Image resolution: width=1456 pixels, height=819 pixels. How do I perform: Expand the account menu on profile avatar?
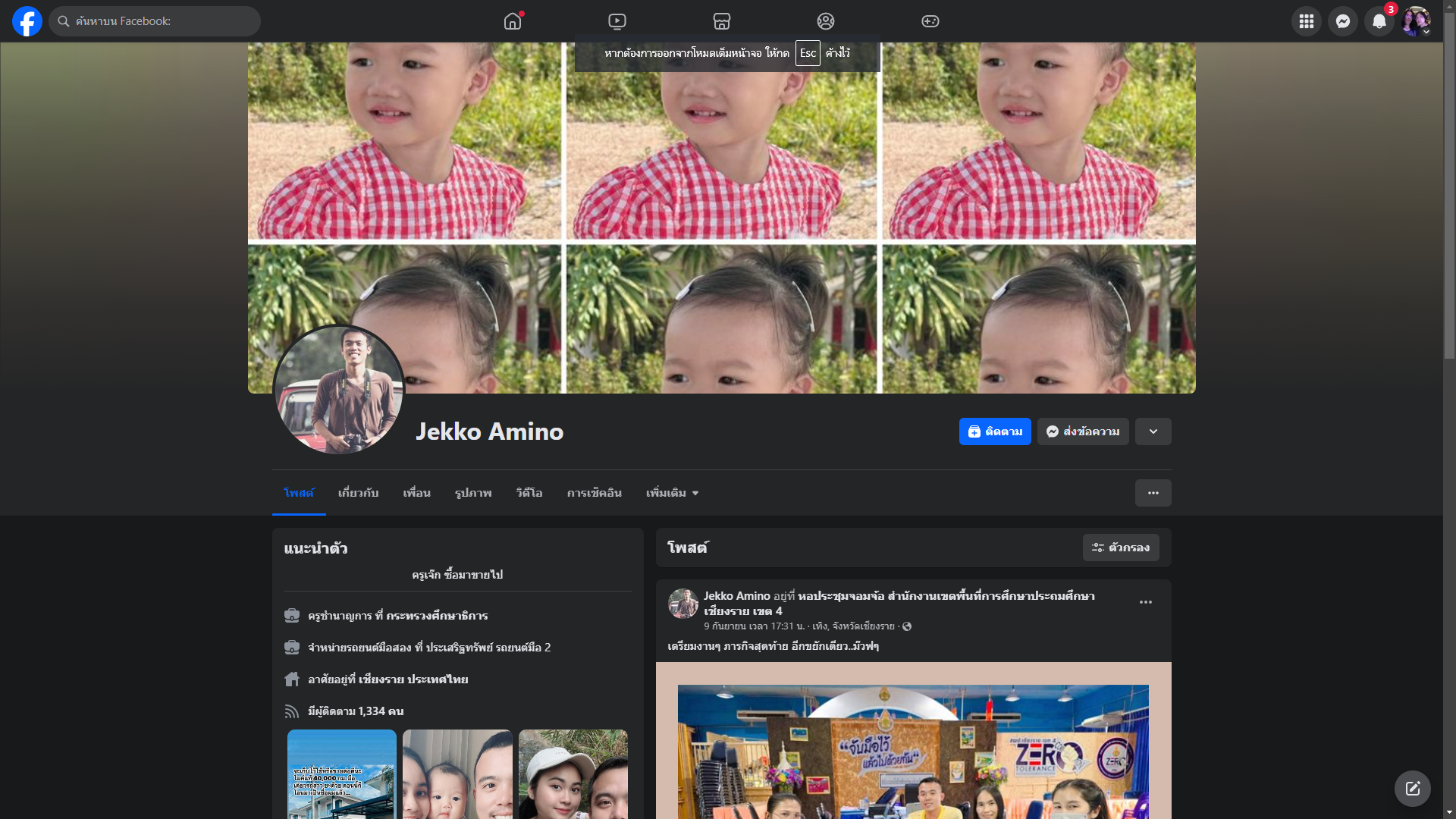coord(1416,21)
